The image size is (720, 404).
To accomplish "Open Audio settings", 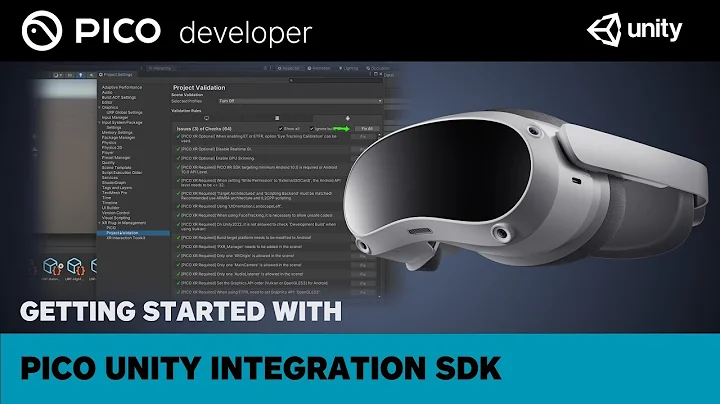I will [x=107, y=92].
